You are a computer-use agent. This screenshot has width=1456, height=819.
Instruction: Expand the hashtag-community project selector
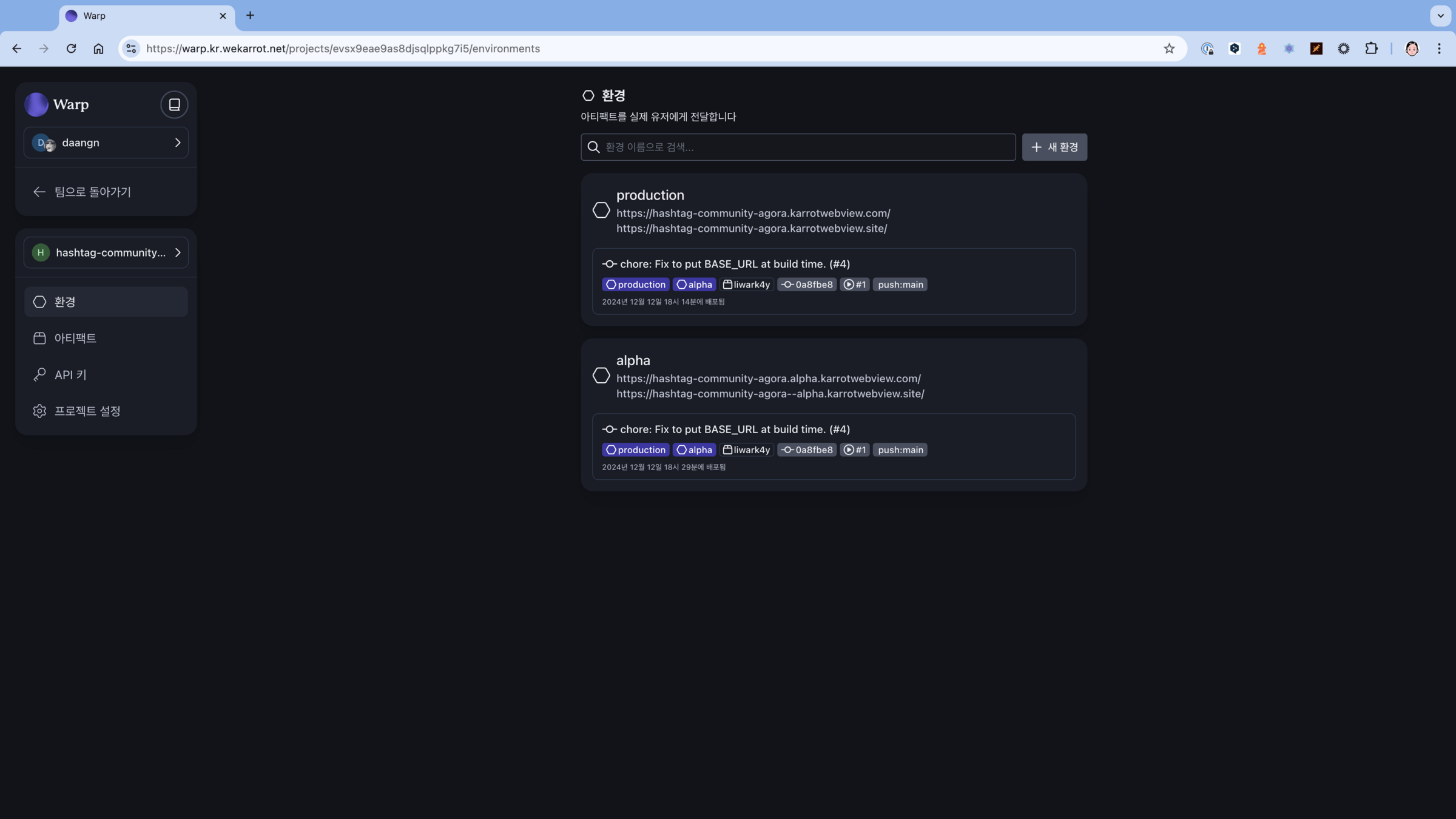pyautogui.click(x=106, y=252)
